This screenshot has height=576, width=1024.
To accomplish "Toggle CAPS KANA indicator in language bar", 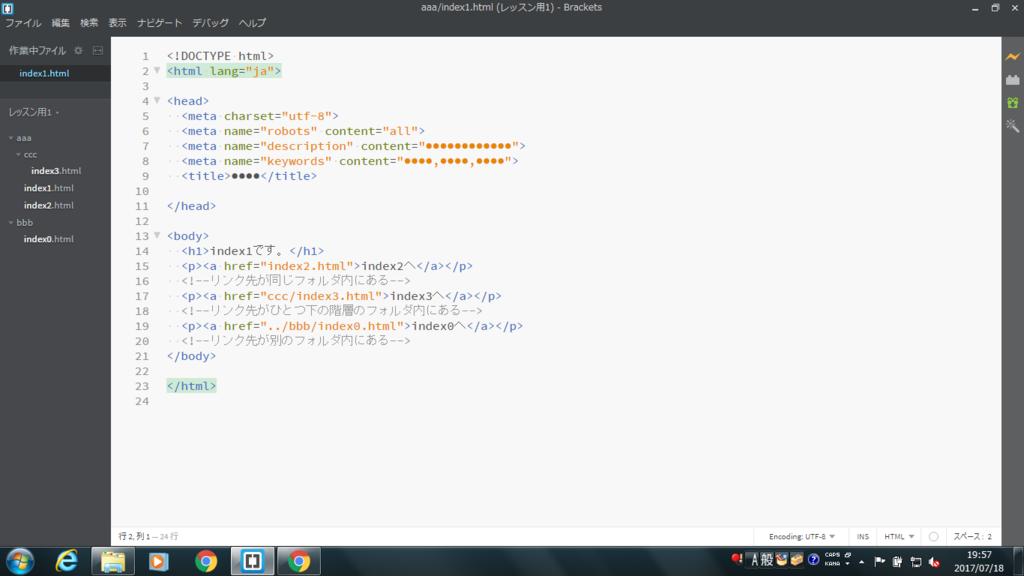I will click(x=832, y=559).
